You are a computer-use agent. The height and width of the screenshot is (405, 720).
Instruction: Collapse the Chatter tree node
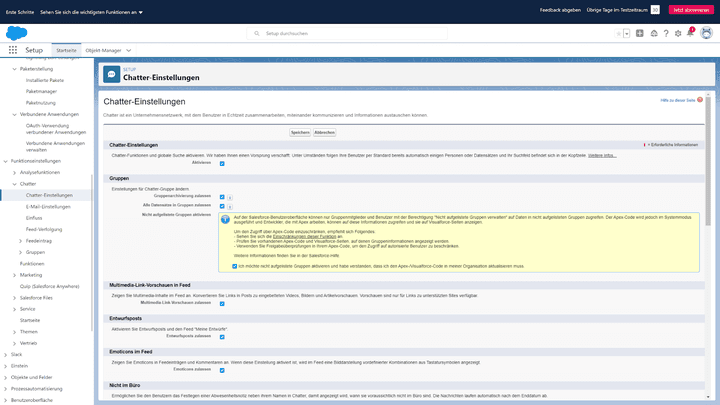pyautogui.click(x=14, y=184)
